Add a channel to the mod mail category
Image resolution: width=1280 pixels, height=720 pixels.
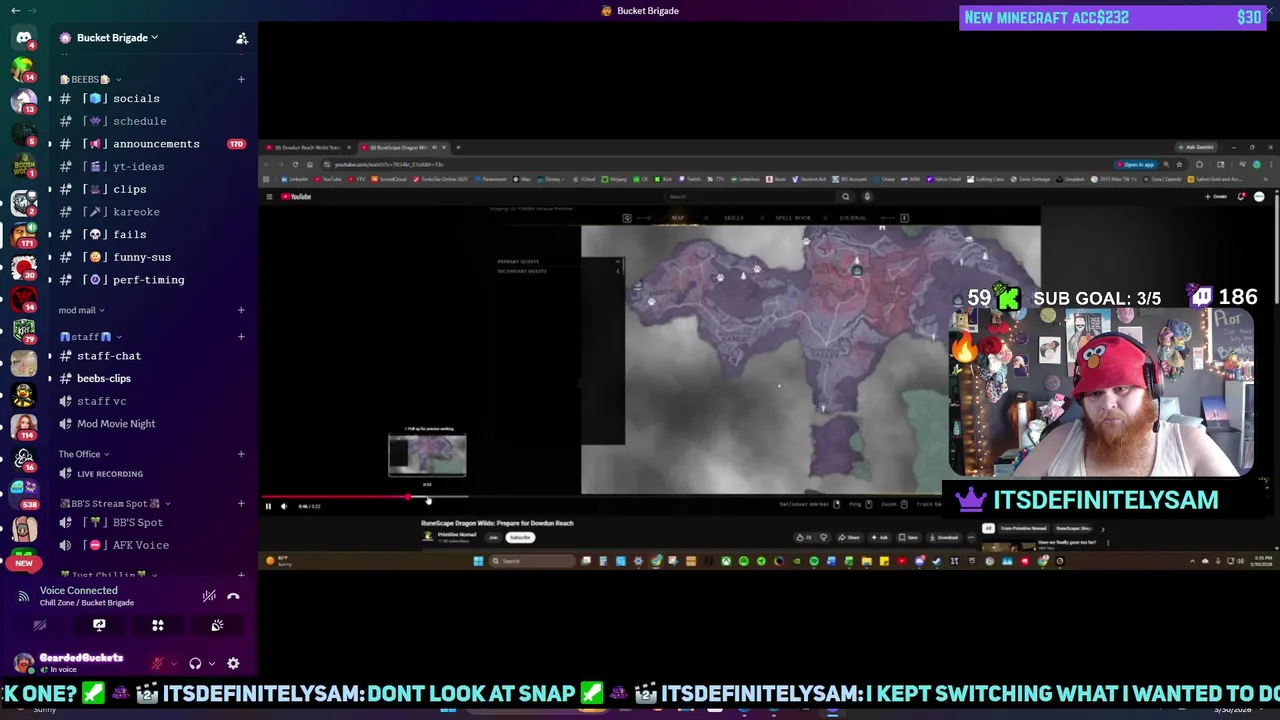[x=241, y=310]
